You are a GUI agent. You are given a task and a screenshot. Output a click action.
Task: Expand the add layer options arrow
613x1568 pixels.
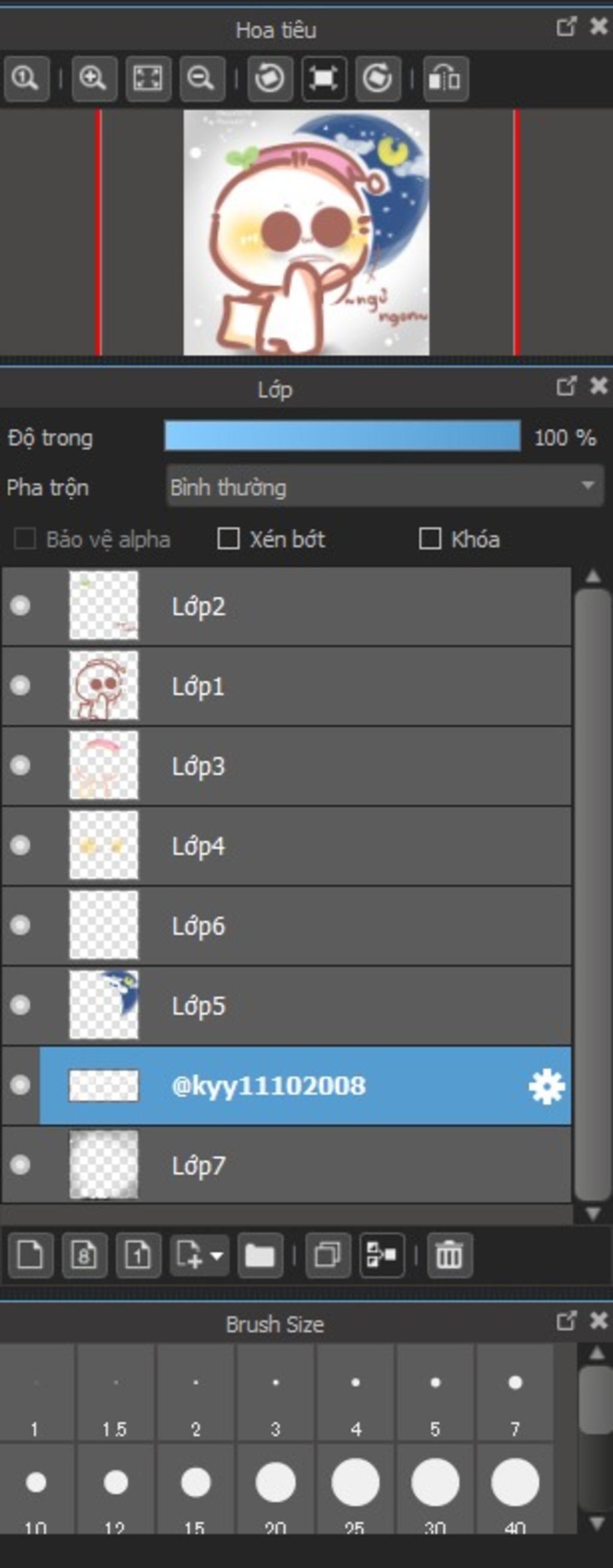(217, 1255)
